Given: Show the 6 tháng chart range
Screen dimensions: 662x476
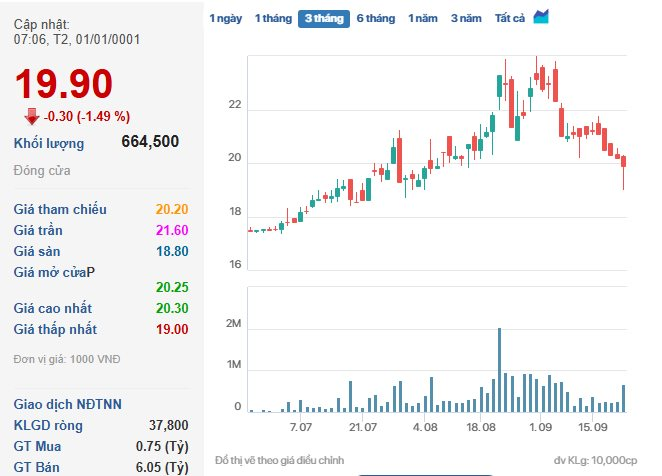Looking at the screenshot, I should click(375, 18).
